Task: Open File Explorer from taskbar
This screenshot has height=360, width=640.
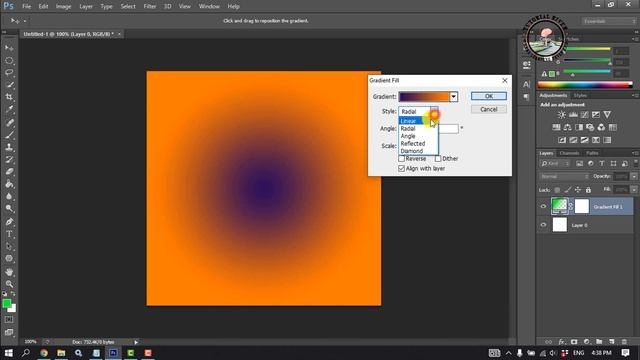Action: click(x=61, y=353)
